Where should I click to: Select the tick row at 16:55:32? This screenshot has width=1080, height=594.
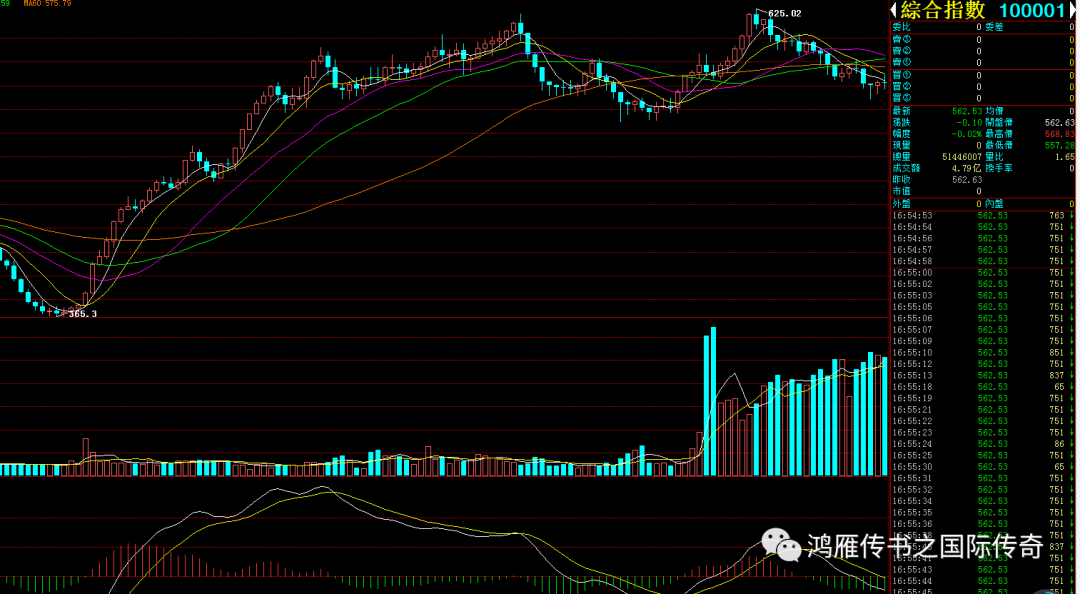pos(983,490)
